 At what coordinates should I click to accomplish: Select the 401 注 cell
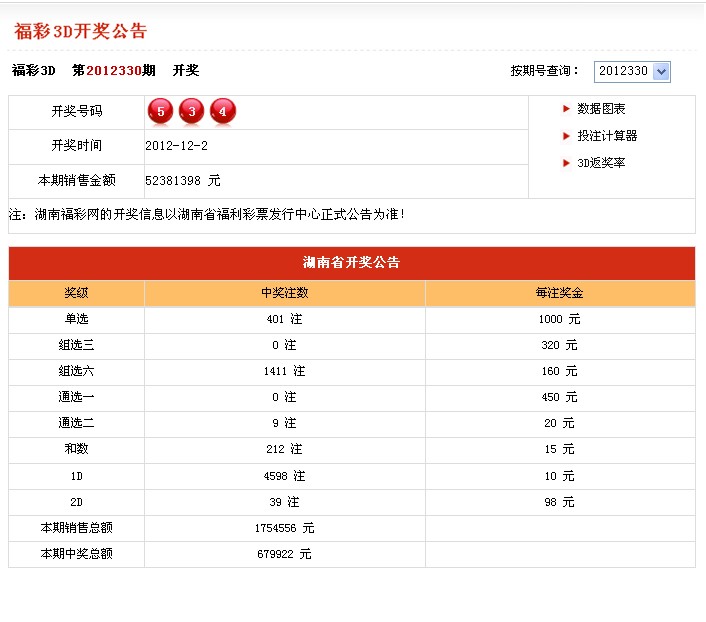(x=284, y=319)
